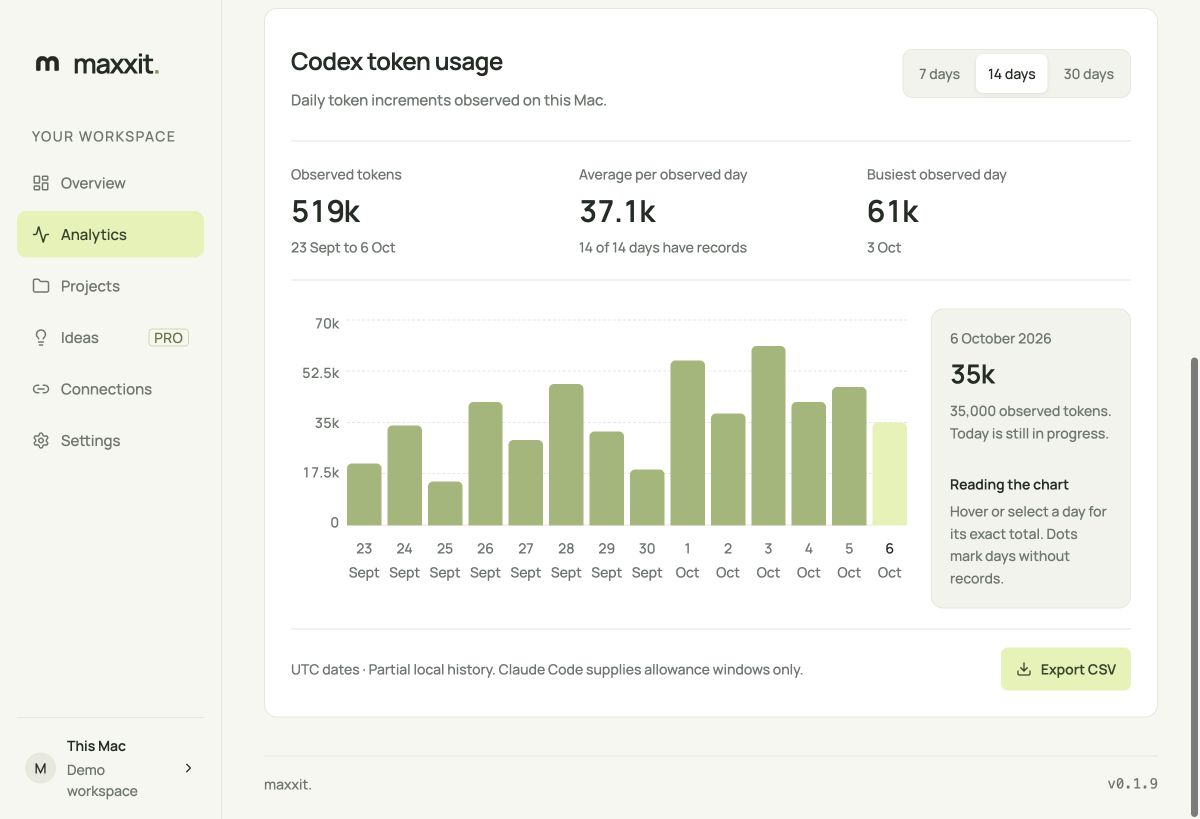Screen dimensions: 1200x819
Task: Click the v0.1.9 version label
Action: (x=1132, y=784)
